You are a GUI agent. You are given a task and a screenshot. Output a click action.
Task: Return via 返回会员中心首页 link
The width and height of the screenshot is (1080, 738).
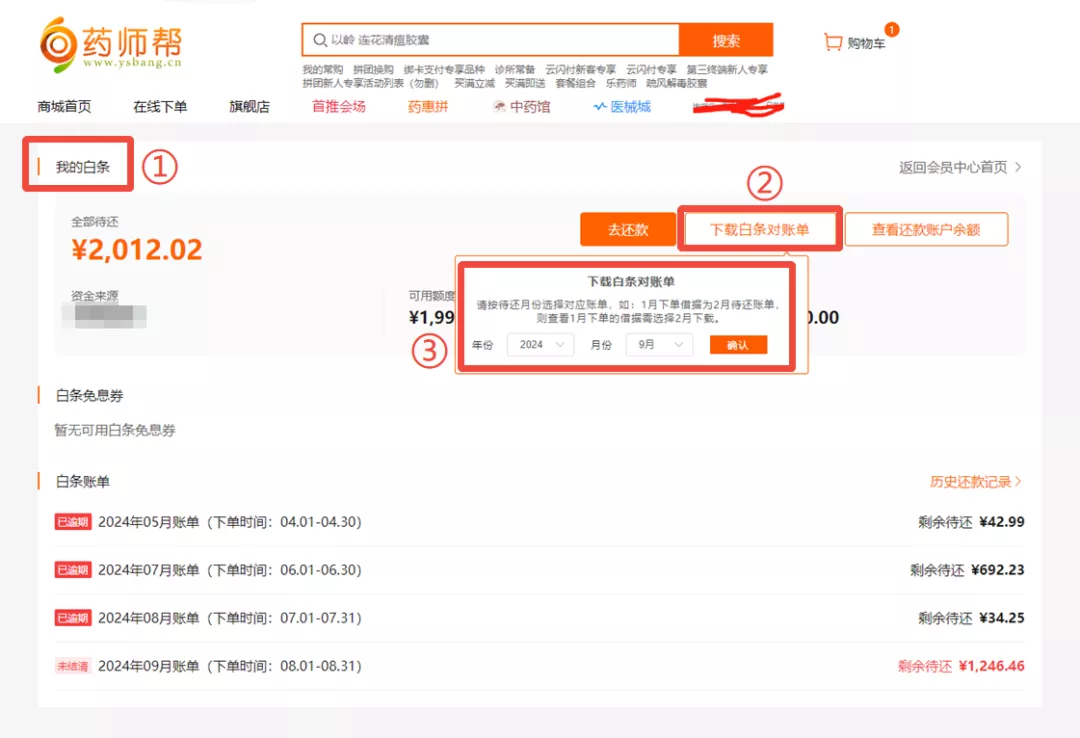click(x=959, y=167)
